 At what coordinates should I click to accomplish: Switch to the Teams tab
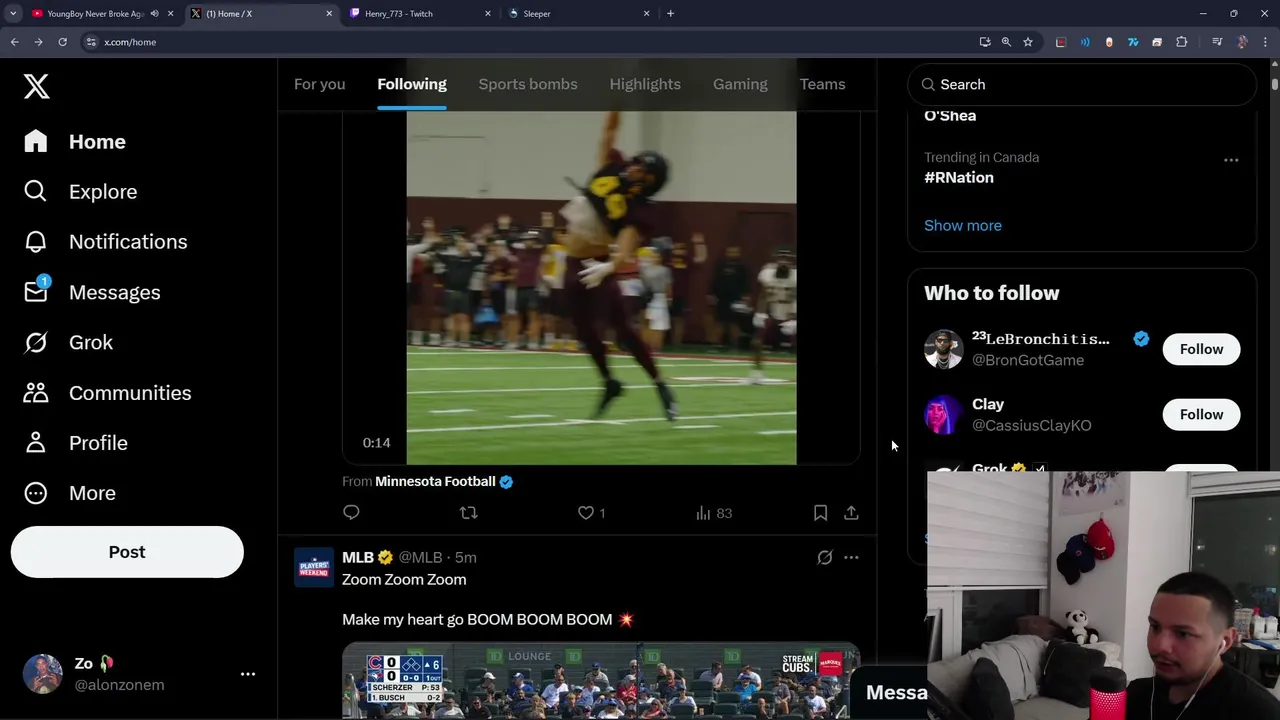tap(822, 84)
